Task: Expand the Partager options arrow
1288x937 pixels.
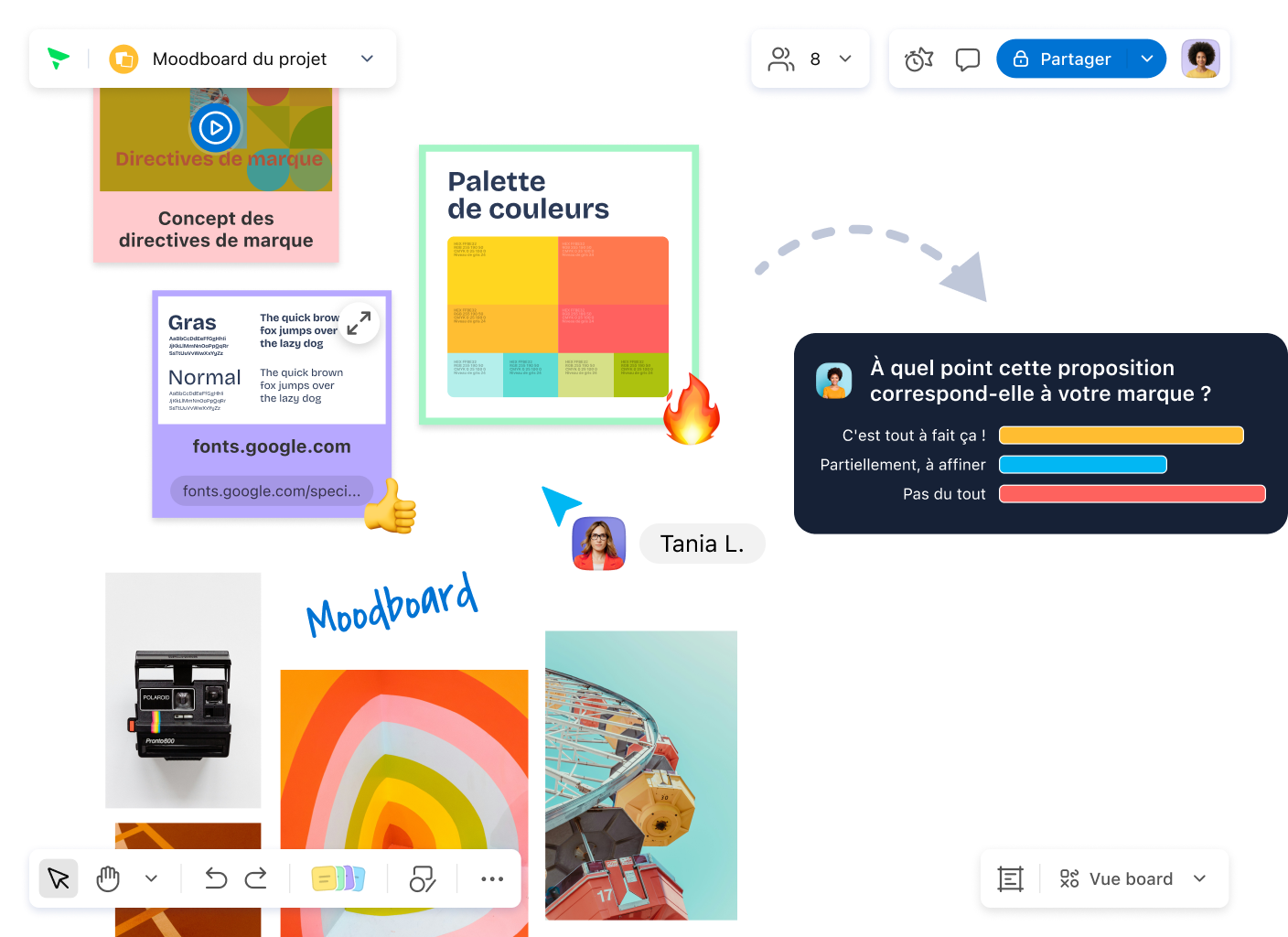Action: [1147, 59]
